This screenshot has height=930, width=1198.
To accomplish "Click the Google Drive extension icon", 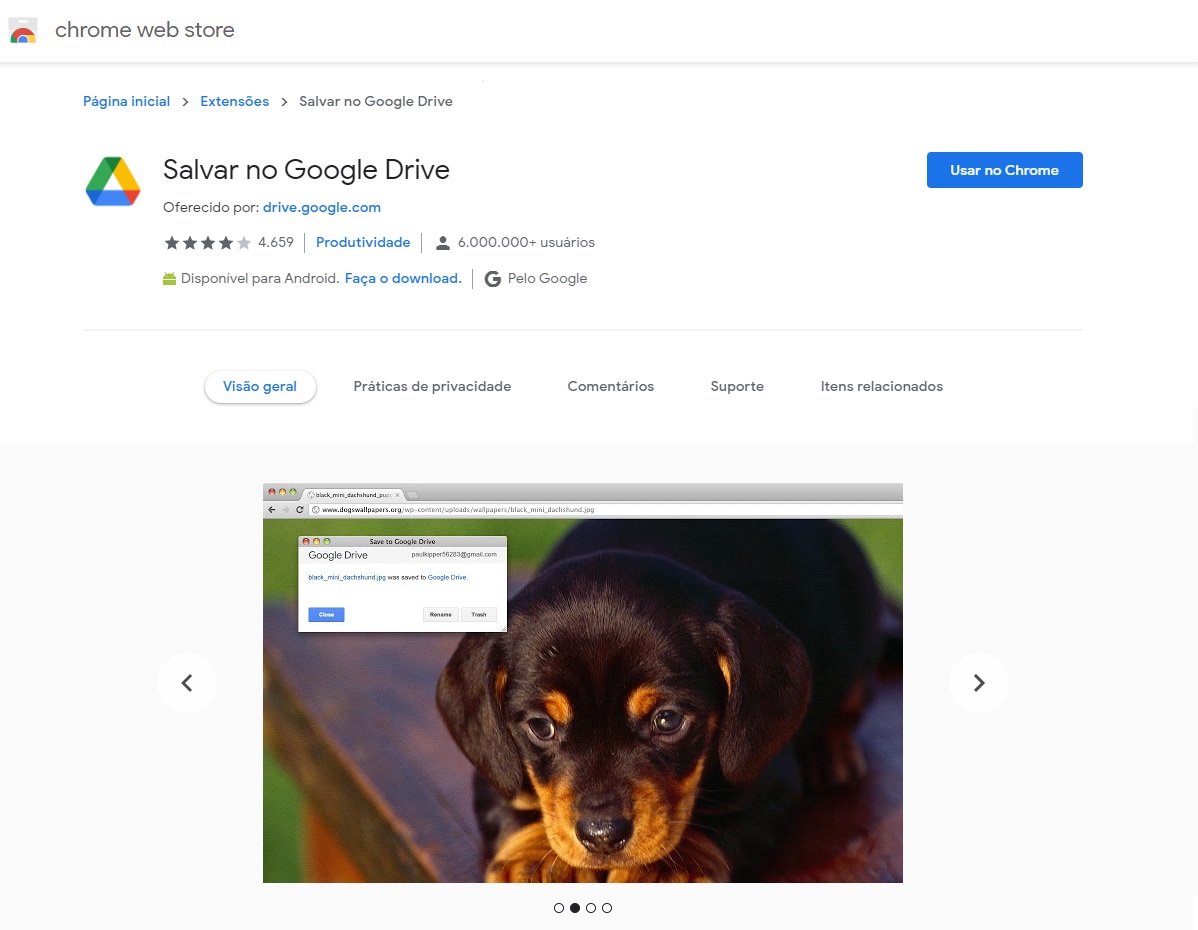I will pyautogui.click(x=113, y=181).
